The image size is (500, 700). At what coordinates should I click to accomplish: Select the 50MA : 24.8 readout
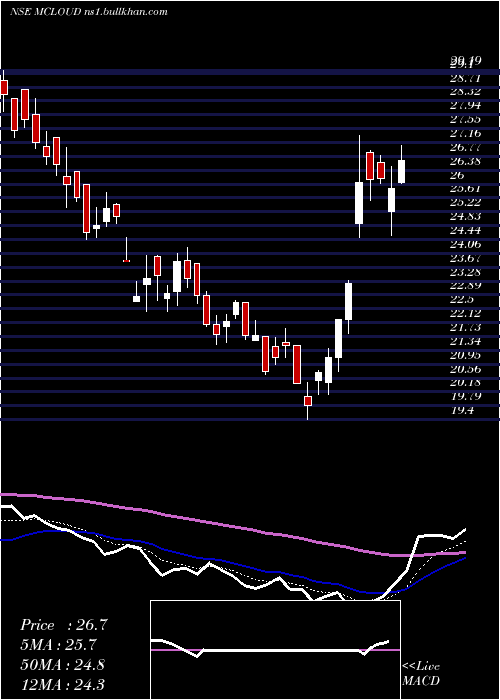62,664
